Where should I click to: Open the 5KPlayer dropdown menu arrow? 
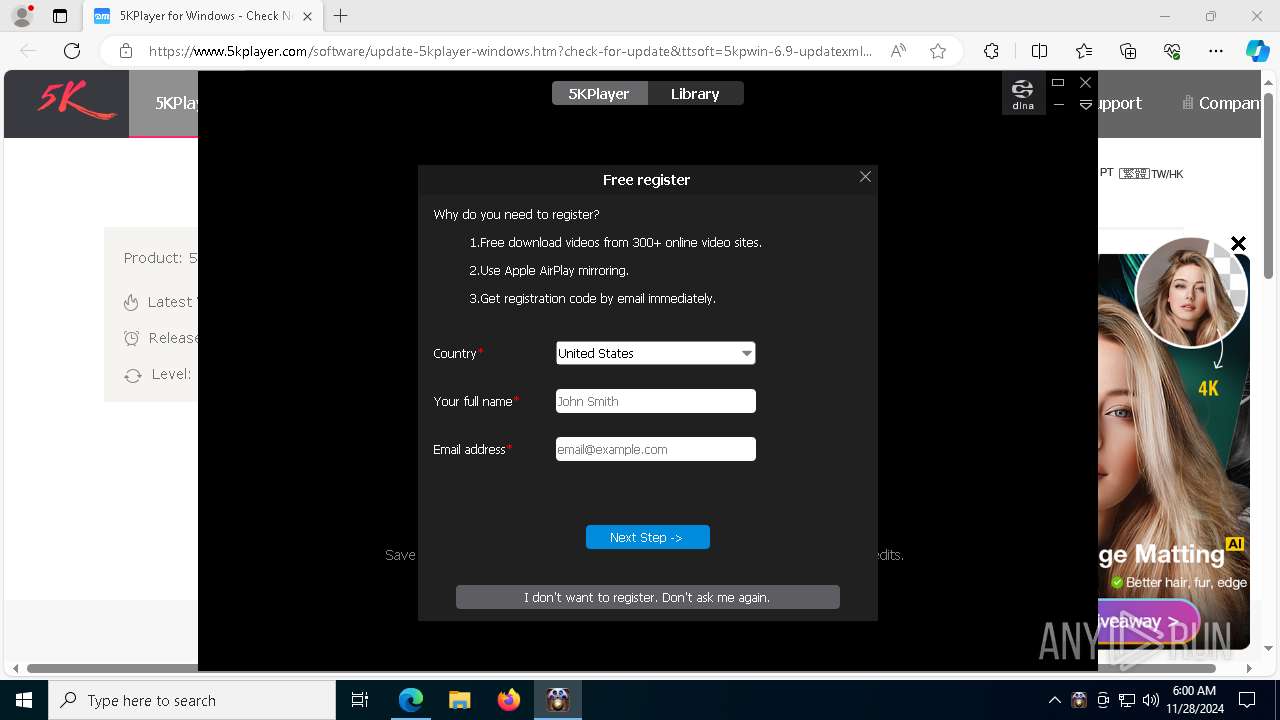(x=1085, y=105)
